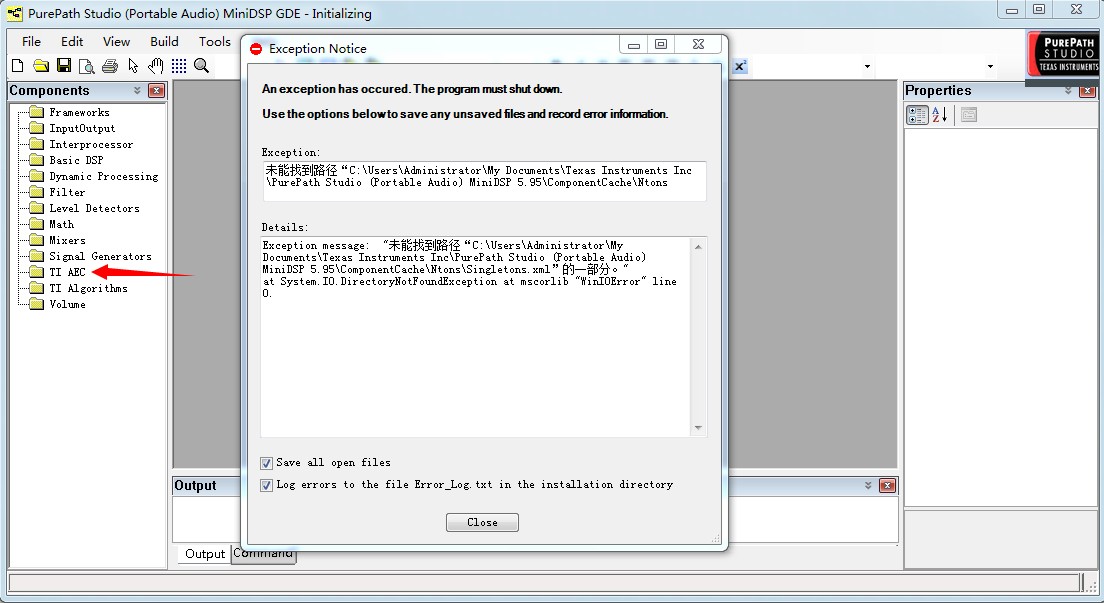Screen dimensions: 1104x603
Task: Close Exception Notice via title X
Action: (x=698, y=44)
